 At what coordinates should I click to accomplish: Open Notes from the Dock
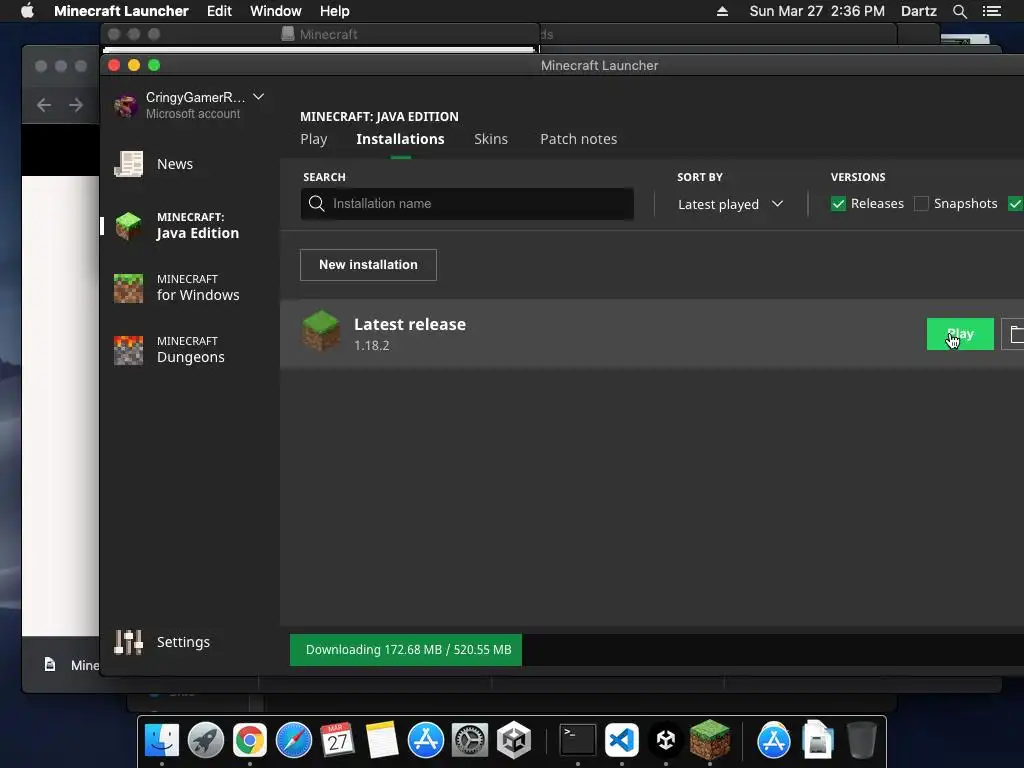(x=382, y=741)
